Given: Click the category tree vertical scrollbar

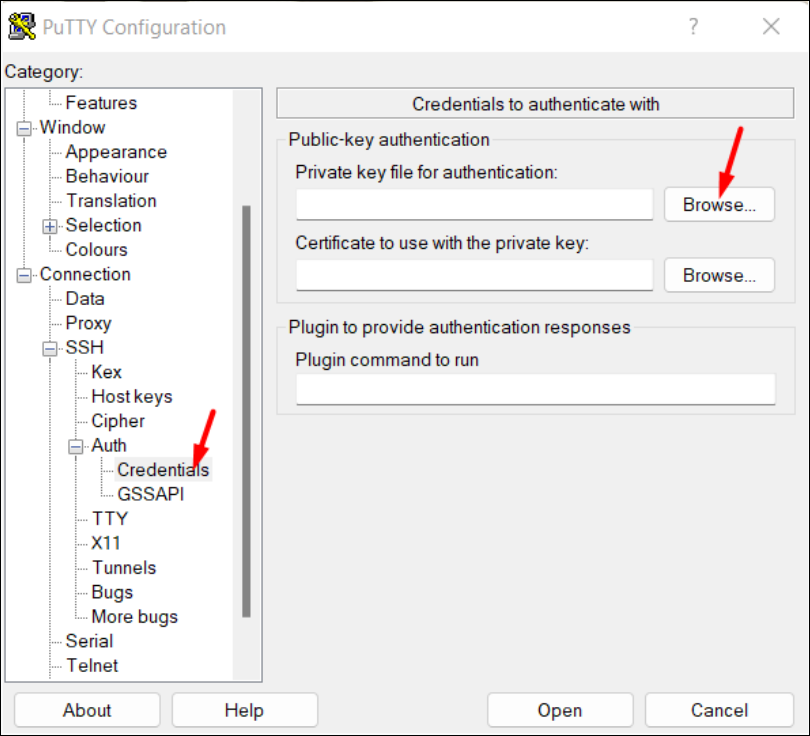Looking at the screenshot, I should coord(246,410).
